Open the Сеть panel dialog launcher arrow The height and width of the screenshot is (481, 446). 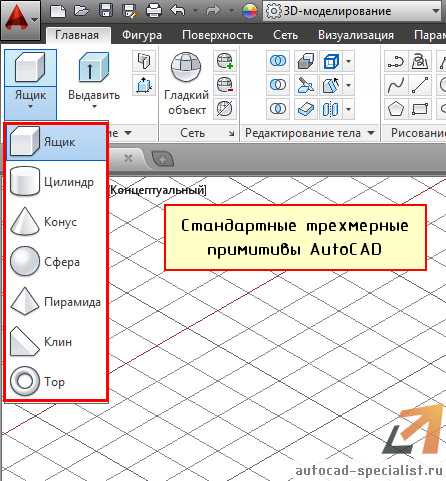pos(231,134)
